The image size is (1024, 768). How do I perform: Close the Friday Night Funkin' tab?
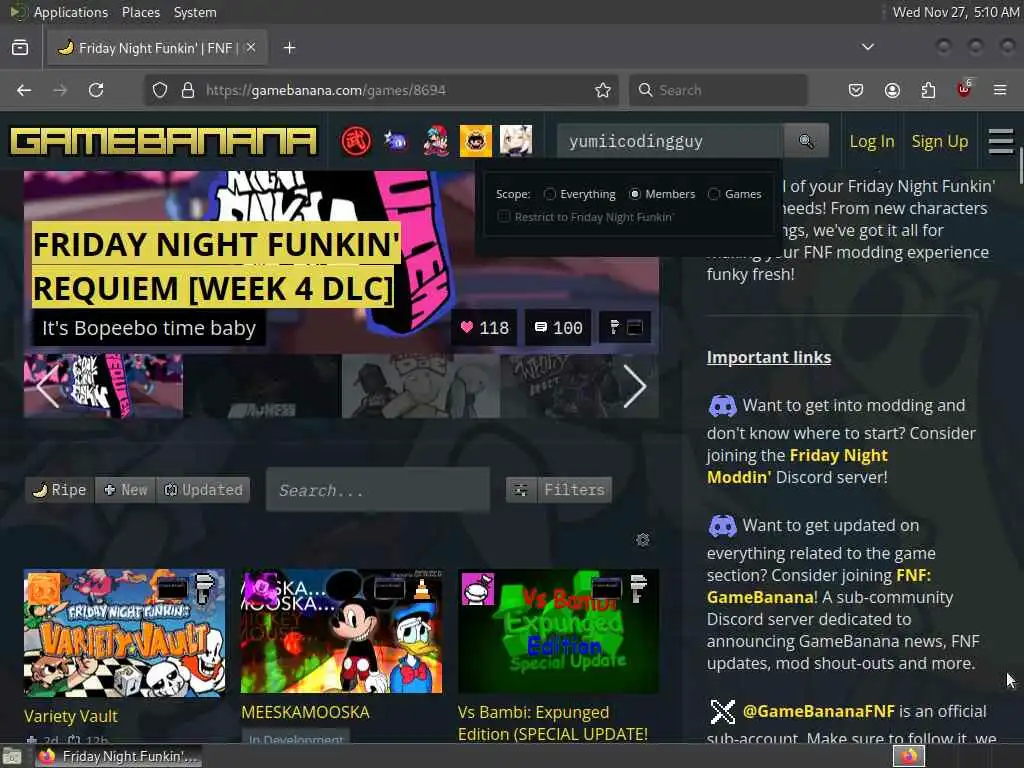(251, 47)
